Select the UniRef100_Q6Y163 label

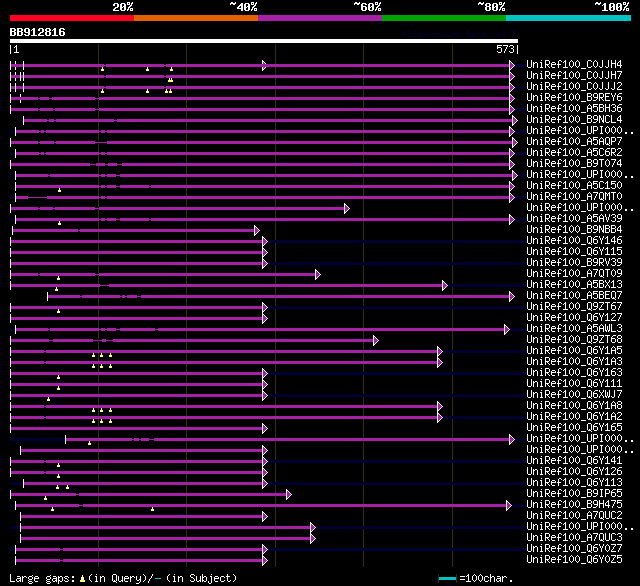click(x=574, y=373)
